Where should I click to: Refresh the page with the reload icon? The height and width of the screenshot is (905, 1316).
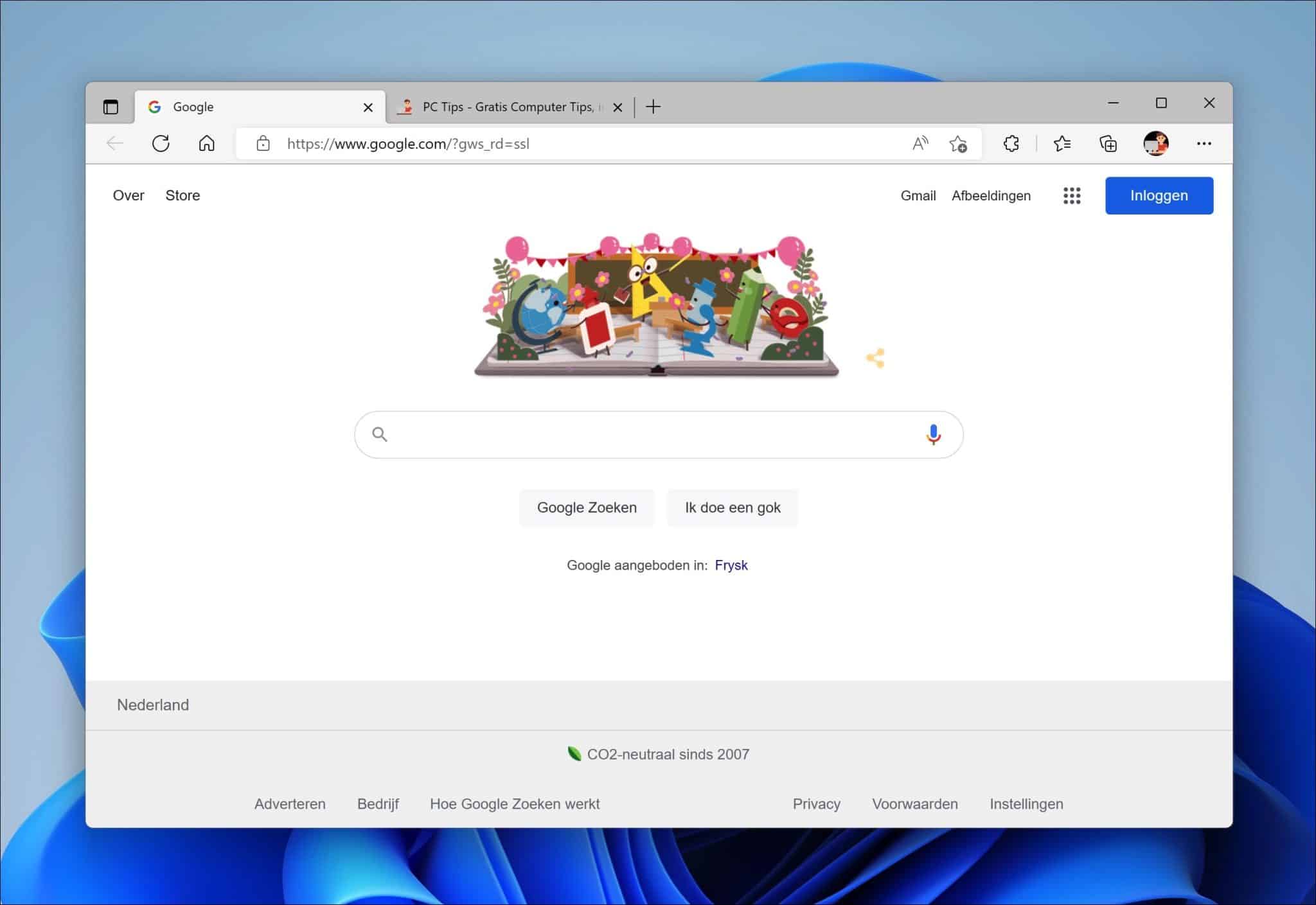pos(161,143)
